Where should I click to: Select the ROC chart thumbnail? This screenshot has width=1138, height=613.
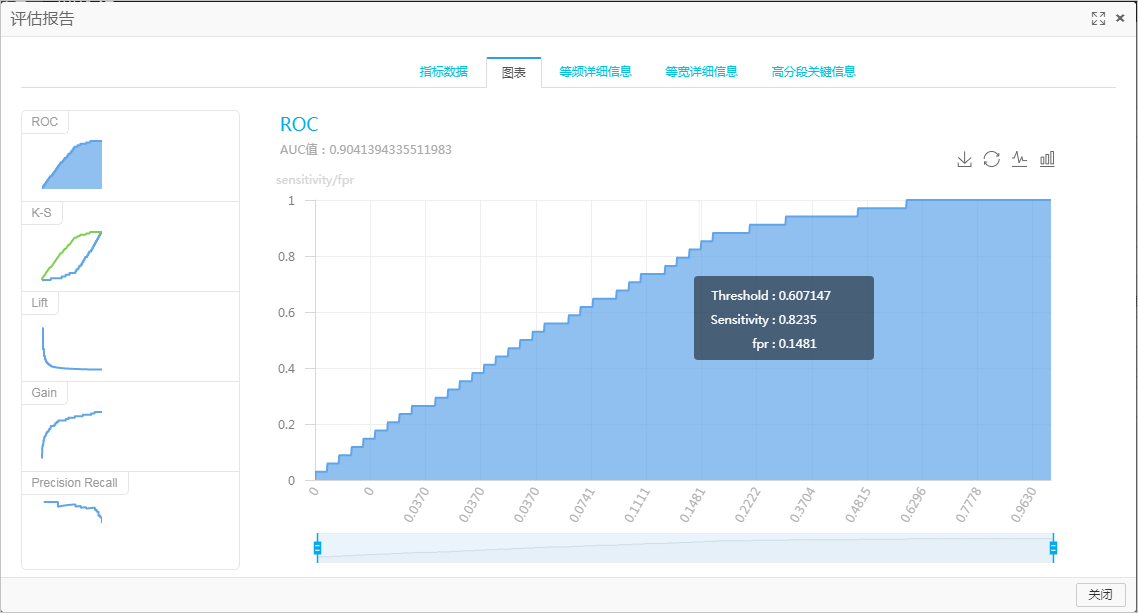(x=131, y=156)
